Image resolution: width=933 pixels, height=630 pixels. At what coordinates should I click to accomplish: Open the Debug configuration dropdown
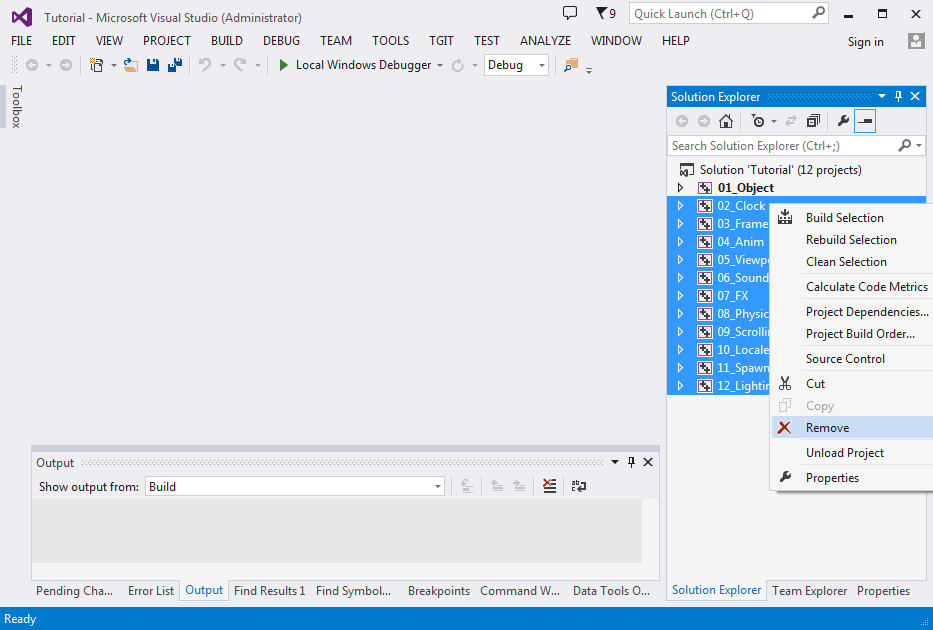point(516,65)
